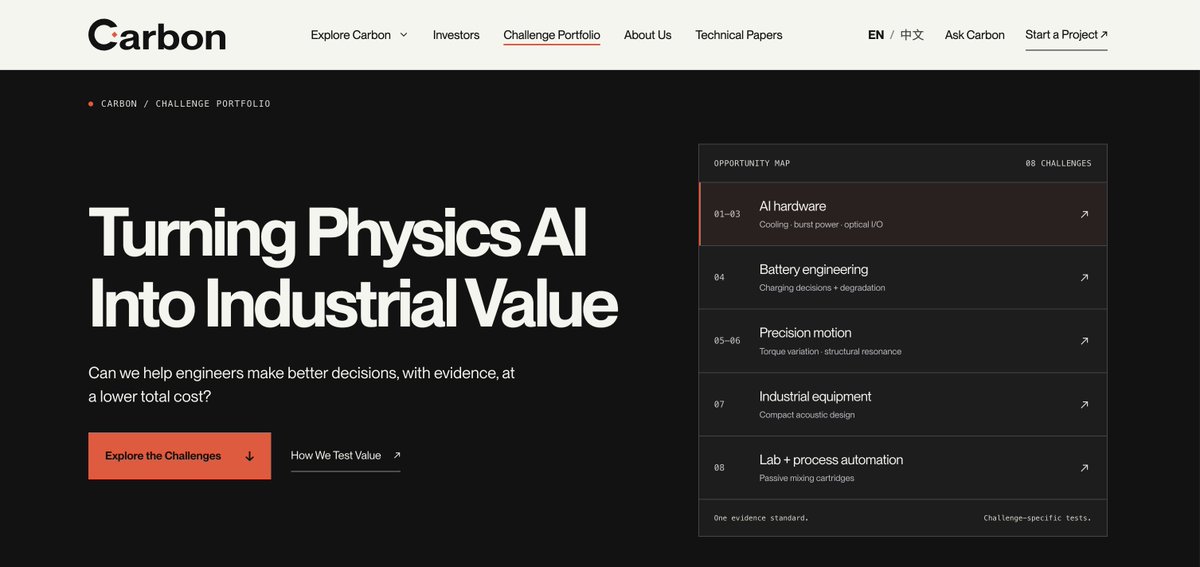Click the Explore Carbon menu label
Screen dimensions: 1200x567
click(351, 35)
